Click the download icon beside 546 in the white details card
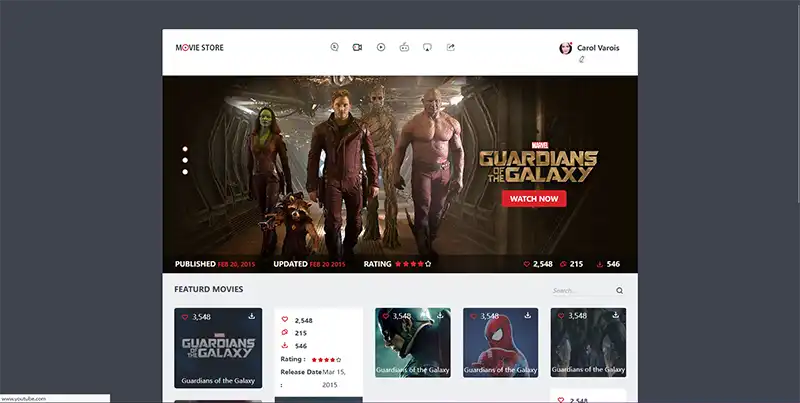Viewport: 800px width, 403px height. pos(285,345)
